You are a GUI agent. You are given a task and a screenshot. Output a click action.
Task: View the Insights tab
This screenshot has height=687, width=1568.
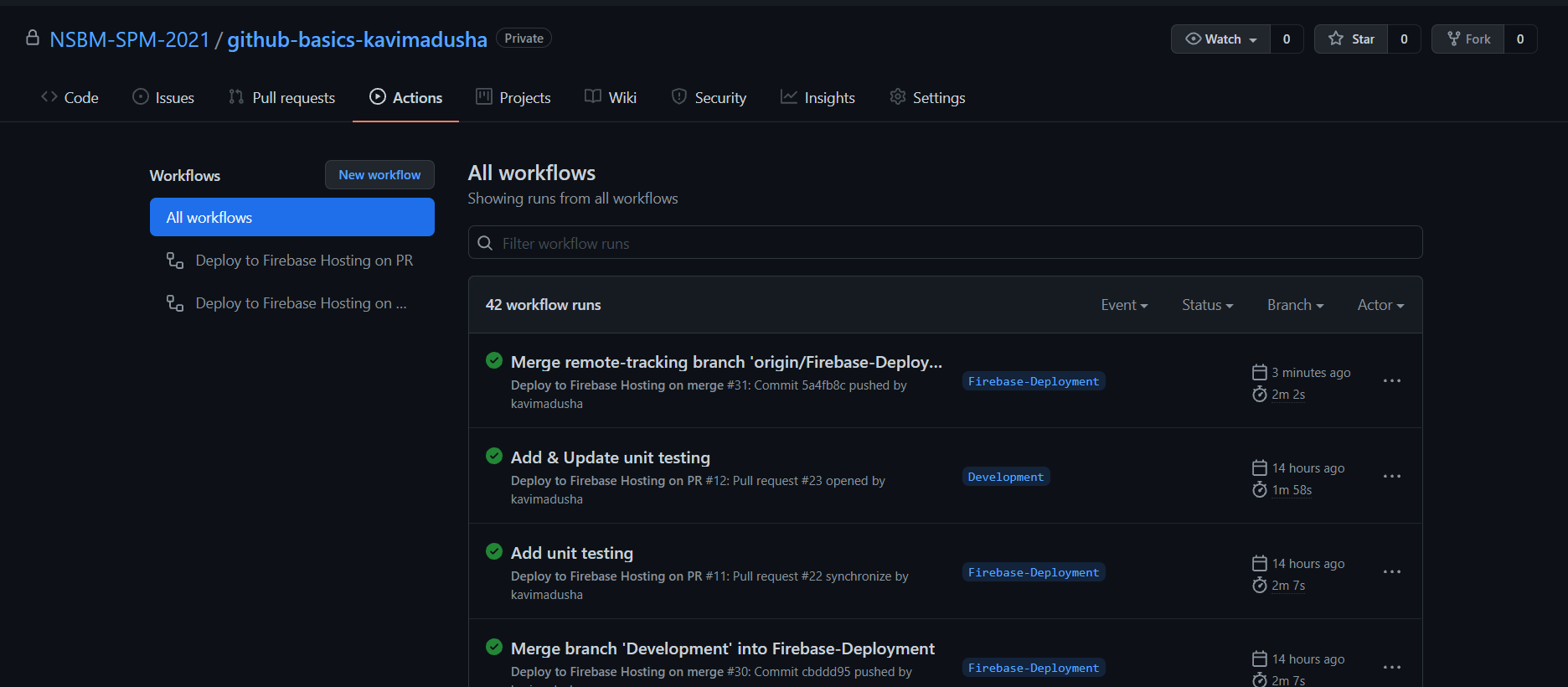[x=818, y=97]
